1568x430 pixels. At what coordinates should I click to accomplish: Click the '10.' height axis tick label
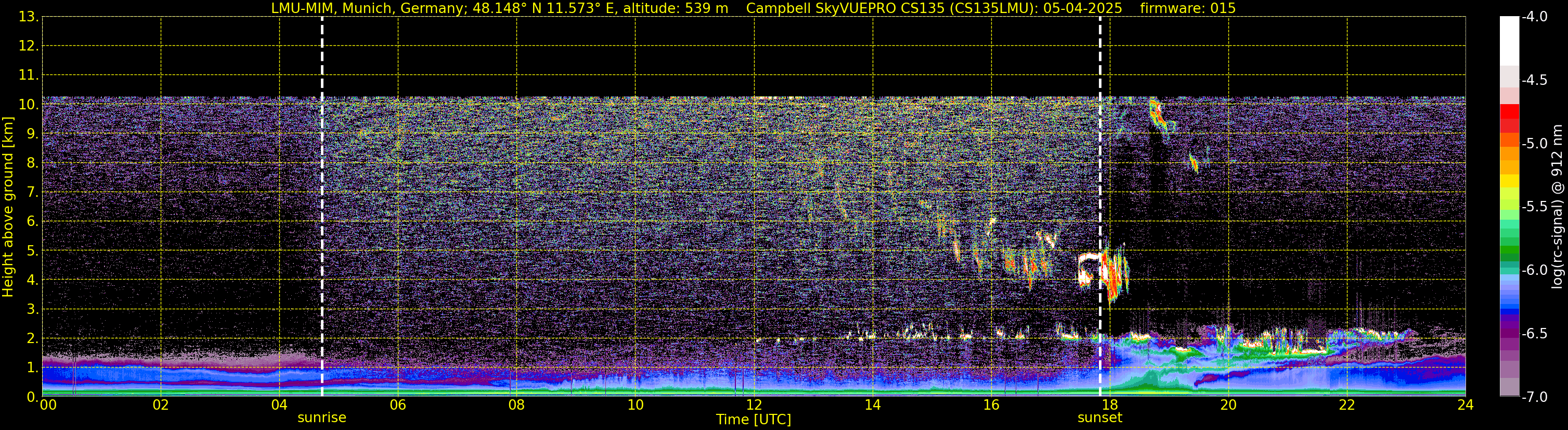pyautogui.click(x=29, y=104)
